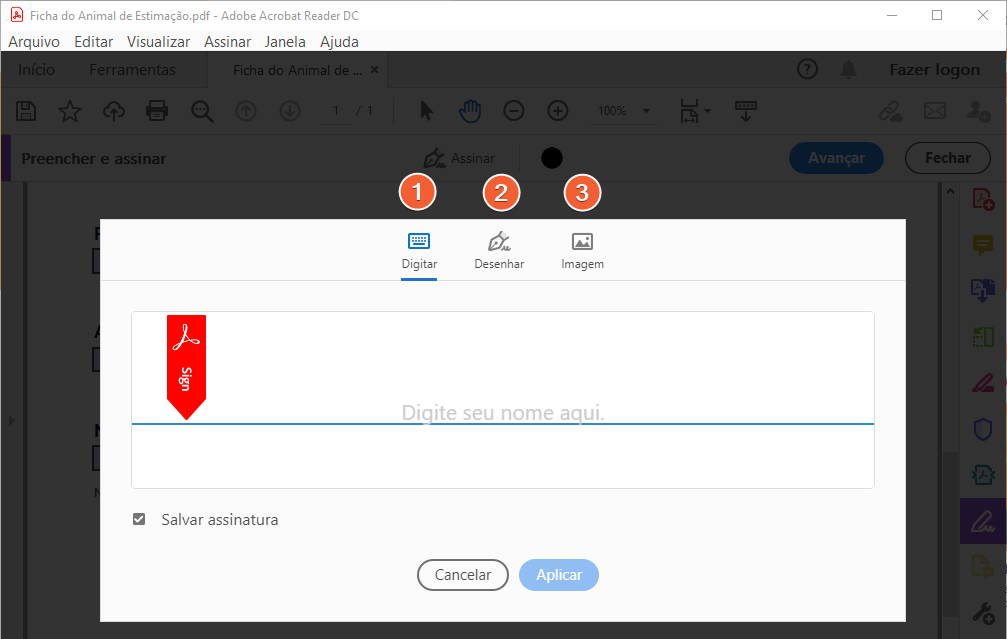
Task: Open the Arquivo menu
Action: [34, 41]
